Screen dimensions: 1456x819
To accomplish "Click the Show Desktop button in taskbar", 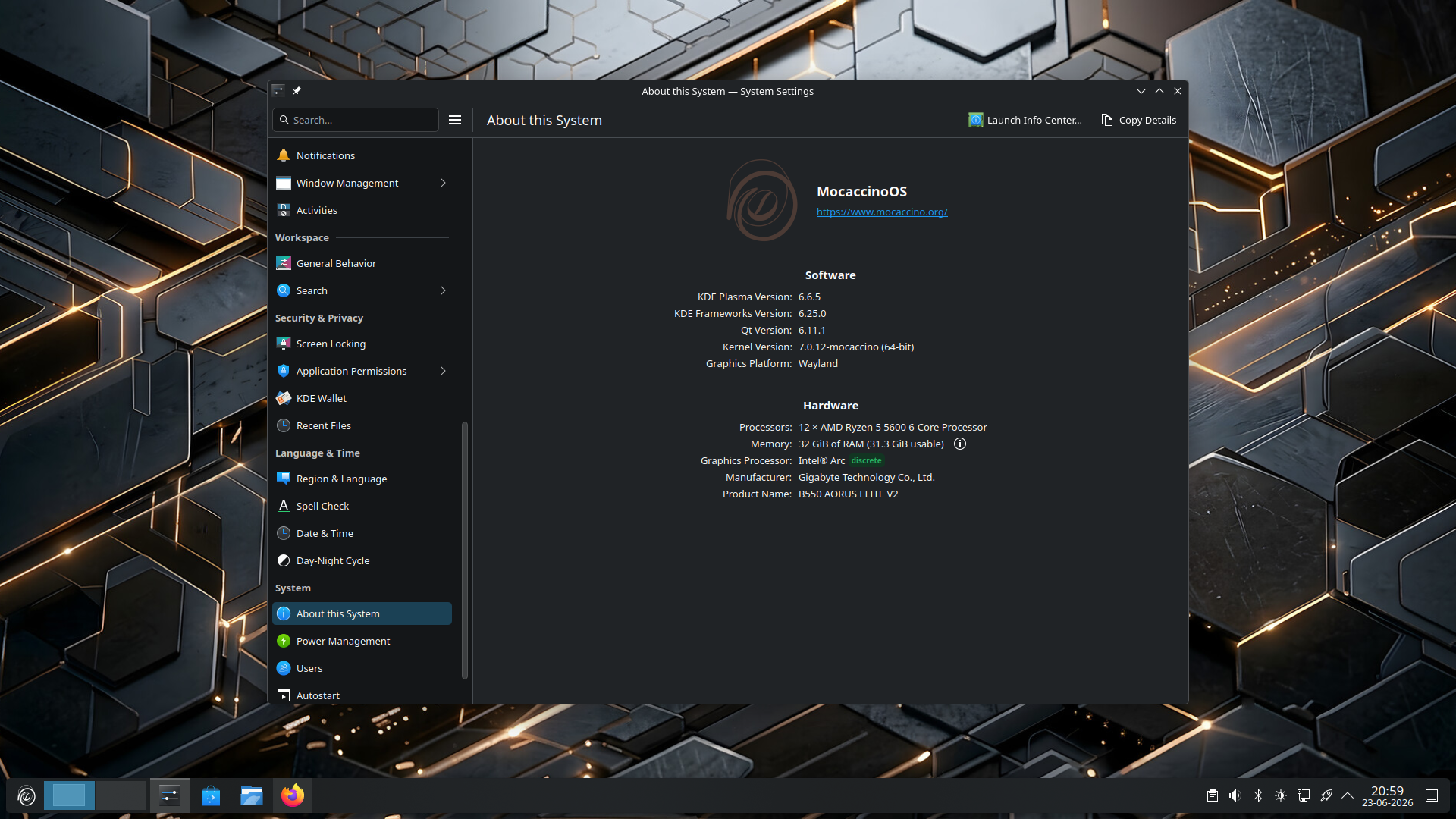I will coord(1432,795).
